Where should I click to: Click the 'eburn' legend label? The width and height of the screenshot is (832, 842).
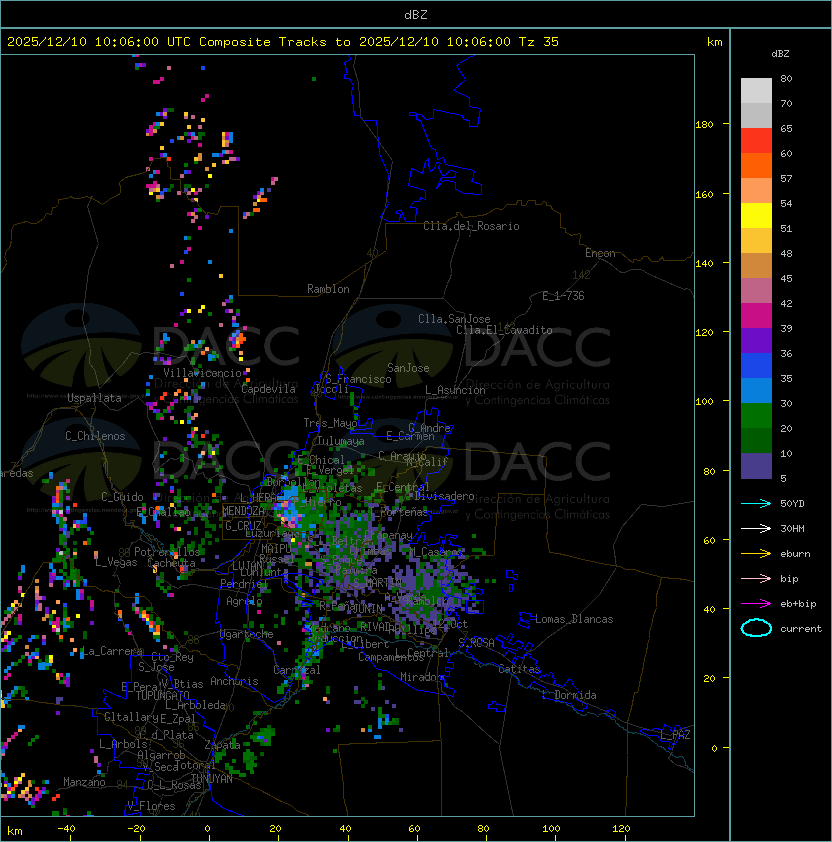tap(795, 554)
